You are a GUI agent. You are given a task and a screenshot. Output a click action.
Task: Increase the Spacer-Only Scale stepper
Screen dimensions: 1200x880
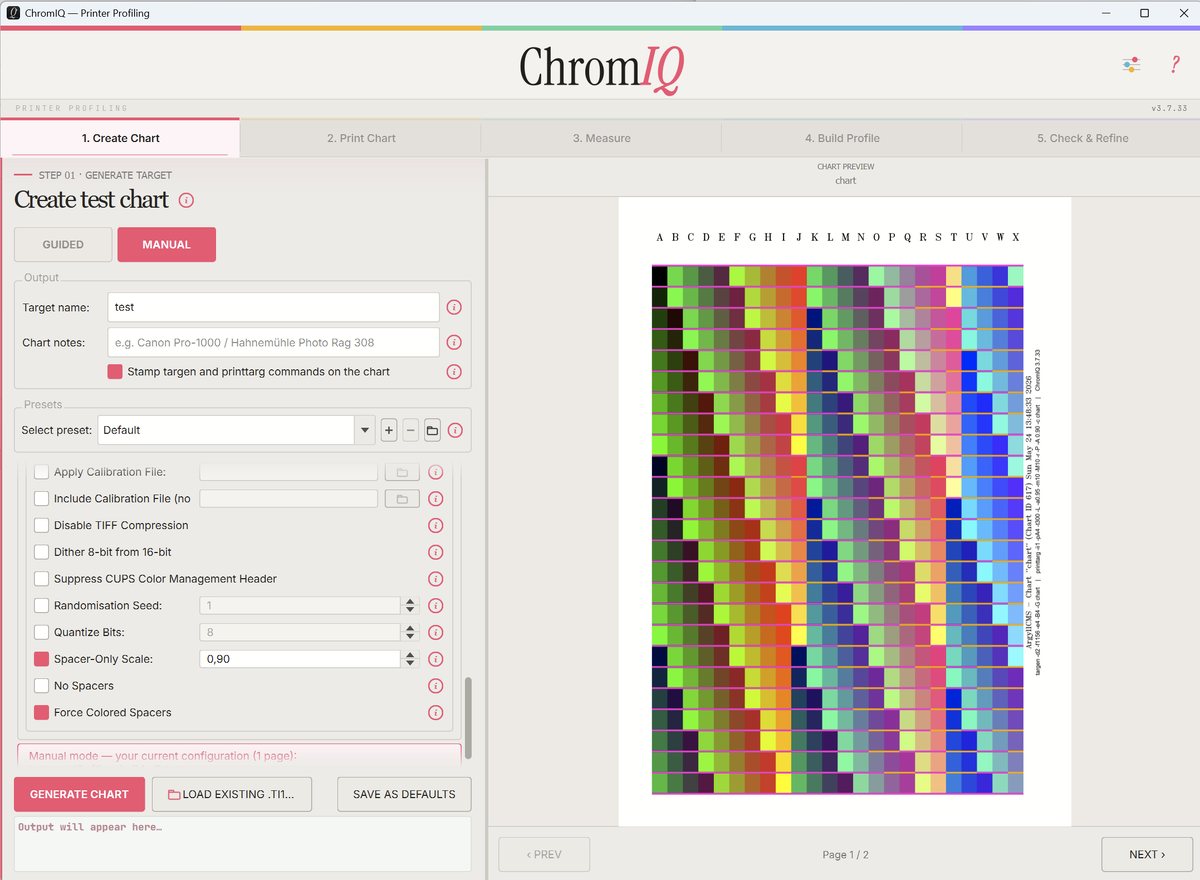(x=409, y=655)
